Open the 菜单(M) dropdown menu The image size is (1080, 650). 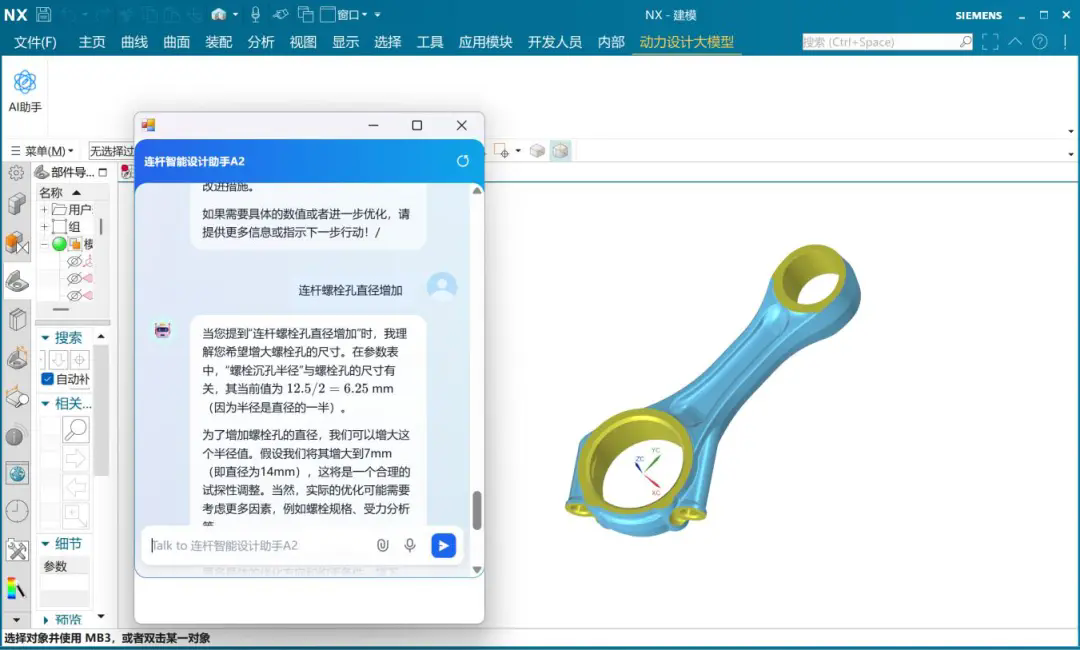(43, 151)
